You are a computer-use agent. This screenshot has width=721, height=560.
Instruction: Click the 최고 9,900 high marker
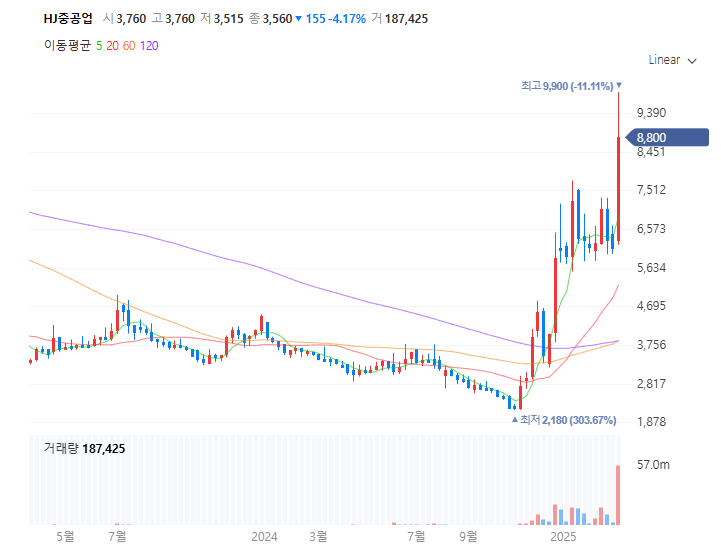coord(571,86)
